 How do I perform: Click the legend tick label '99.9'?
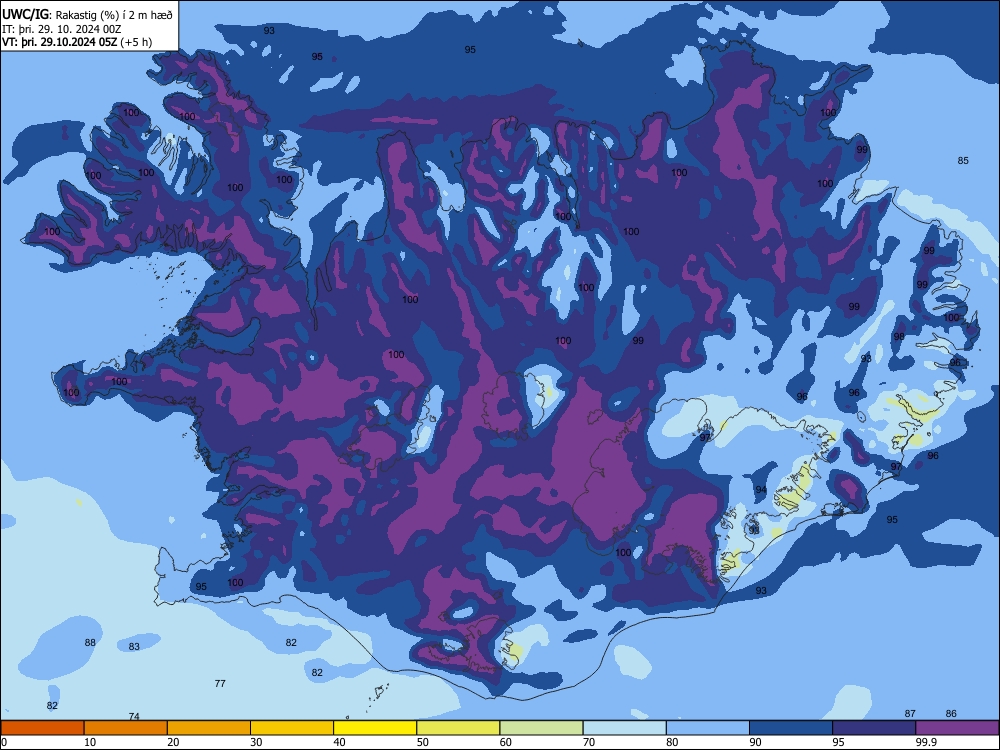tap(926, 742)
